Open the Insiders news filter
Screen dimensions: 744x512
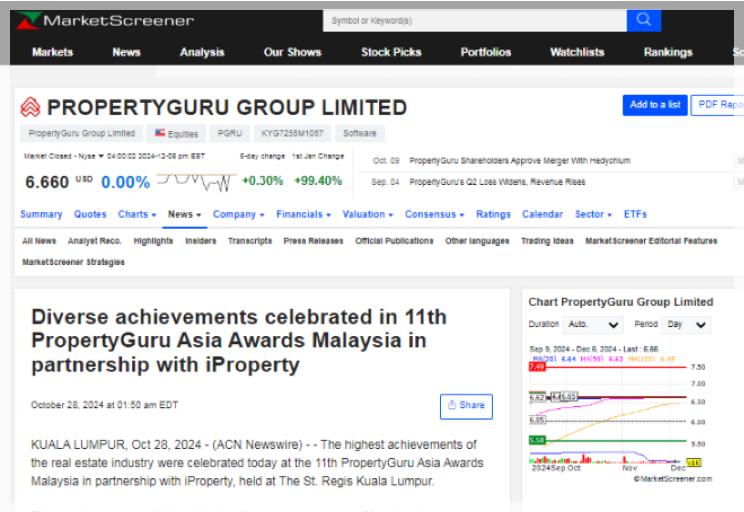click(200, 241)
